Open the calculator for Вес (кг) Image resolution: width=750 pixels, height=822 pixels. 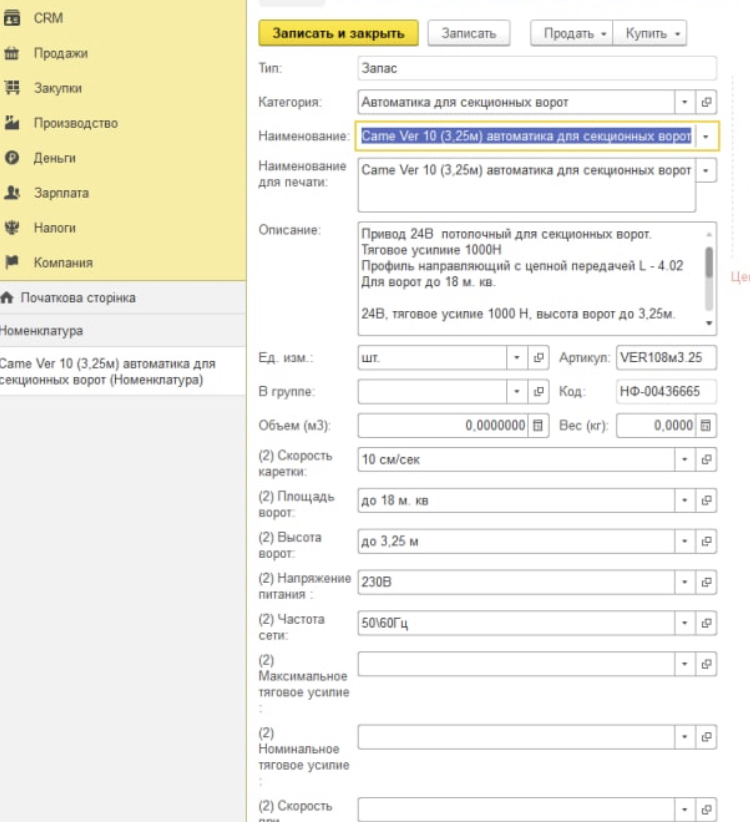tap(706, 425)
